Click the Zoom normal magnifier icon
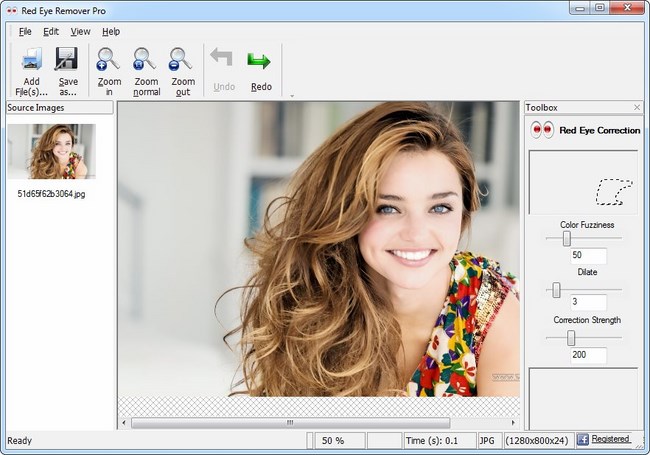The height and width of the screenshot is (455, 650). tap(145, 59)
